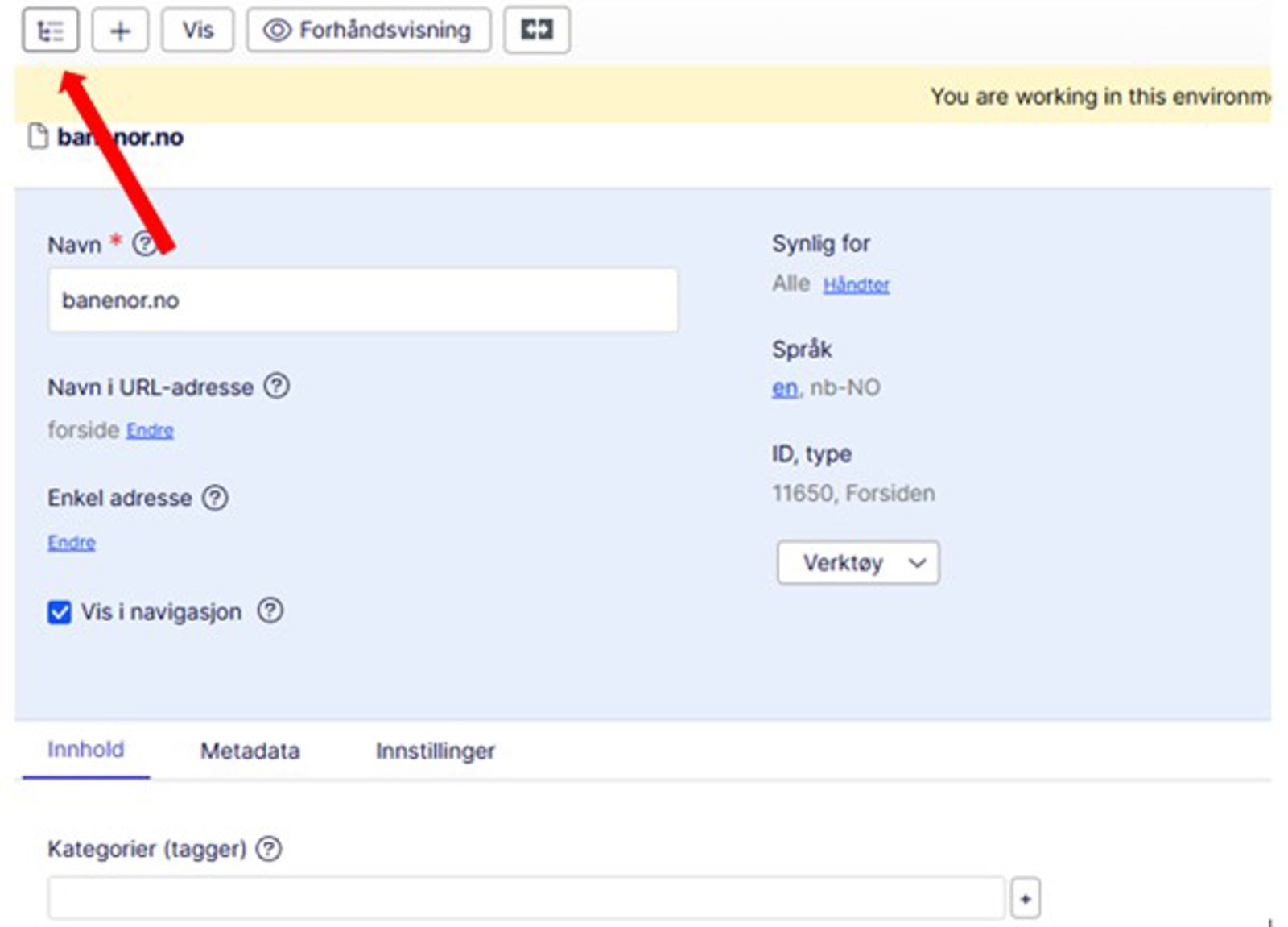The width and height of the screenshot is (1288, 927).
Task: Click help icon beside Kategorier (tagger)
Action: pos(269,848)
